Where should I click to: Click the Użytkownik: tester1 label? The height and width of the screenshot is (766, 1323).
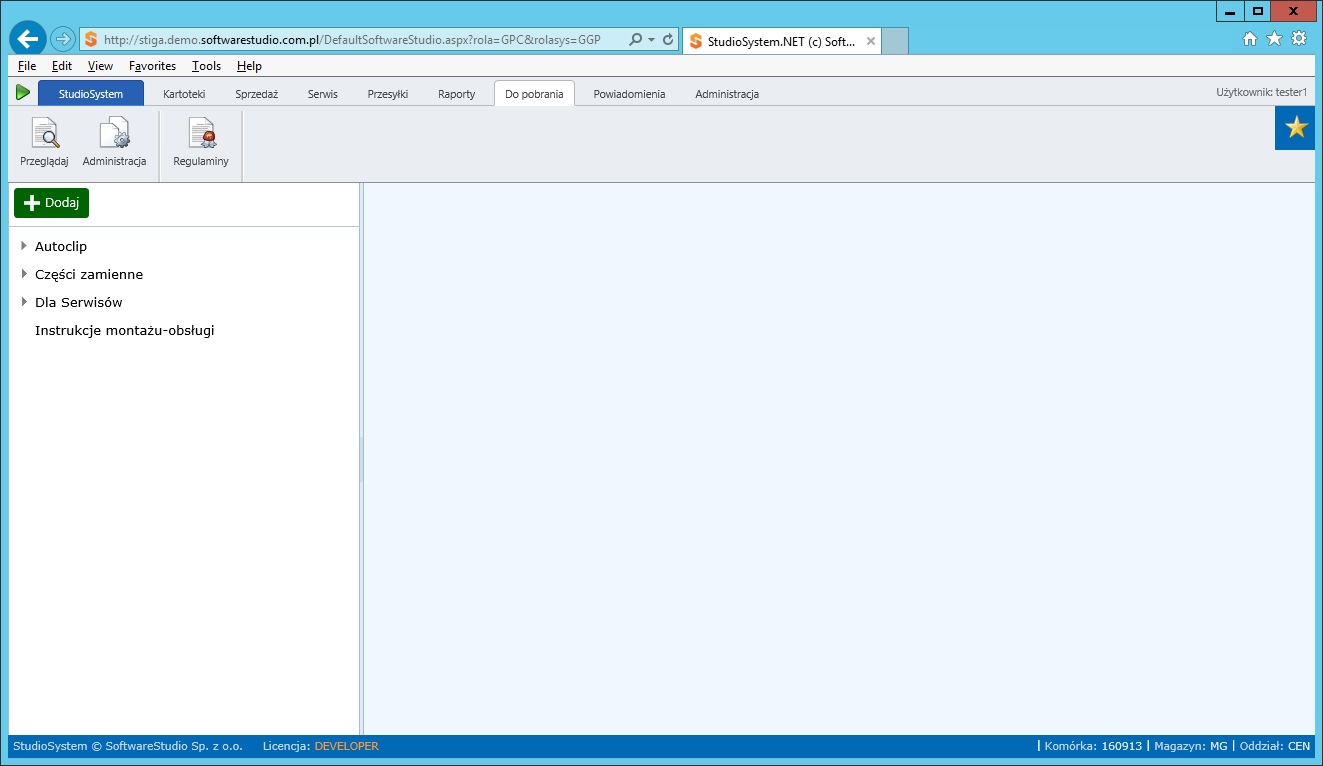click(x=1261, y=92)
